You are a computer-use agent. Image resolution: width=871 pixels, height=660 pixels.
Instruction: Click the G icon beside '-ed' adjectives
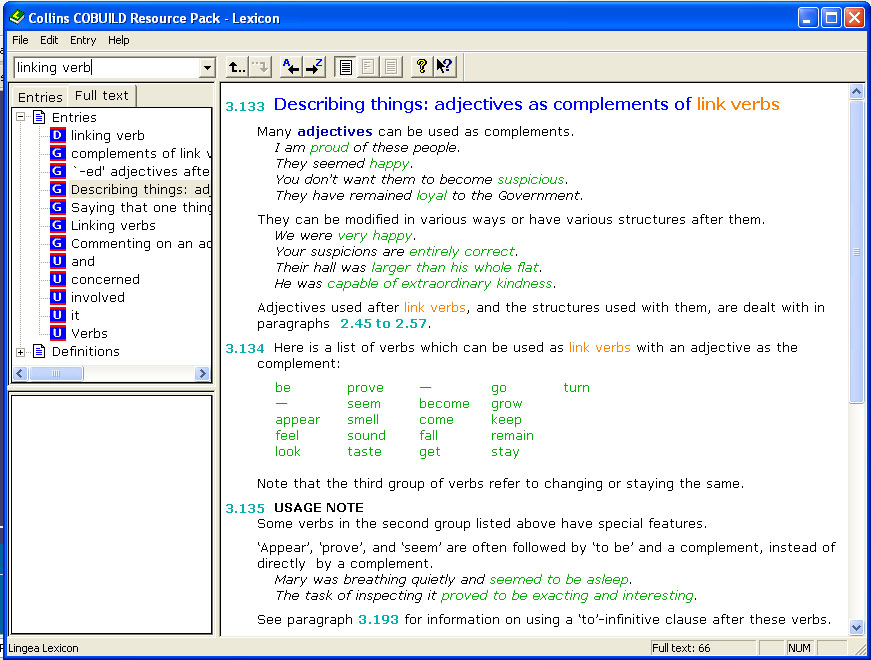tap(58, 171)
